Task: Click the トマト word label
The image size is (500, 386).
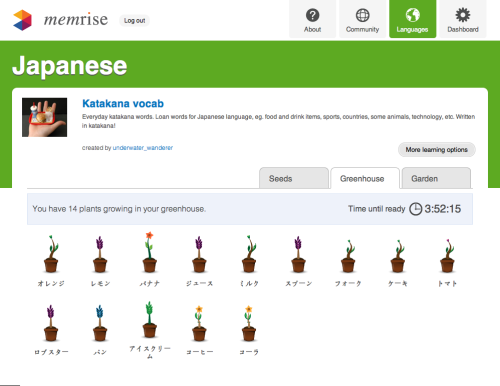Action: (447, 283)
